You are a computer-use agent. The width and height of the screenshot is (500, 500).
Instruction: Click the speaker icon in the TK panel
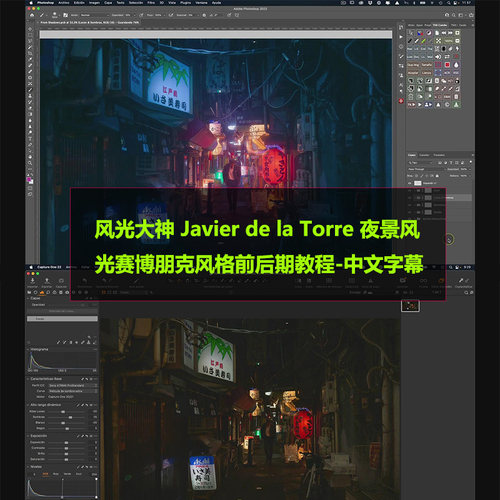438,57
